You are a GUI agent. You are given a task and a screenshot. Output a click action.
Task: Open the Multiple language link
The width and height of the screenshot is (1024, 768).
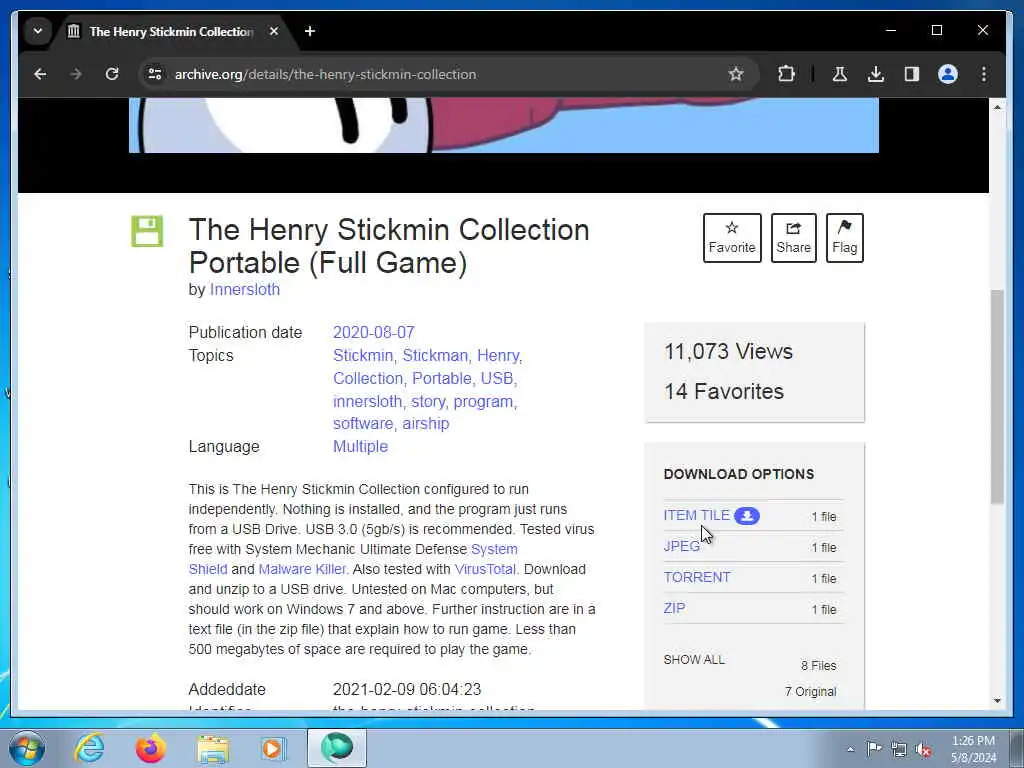(360, 447)
